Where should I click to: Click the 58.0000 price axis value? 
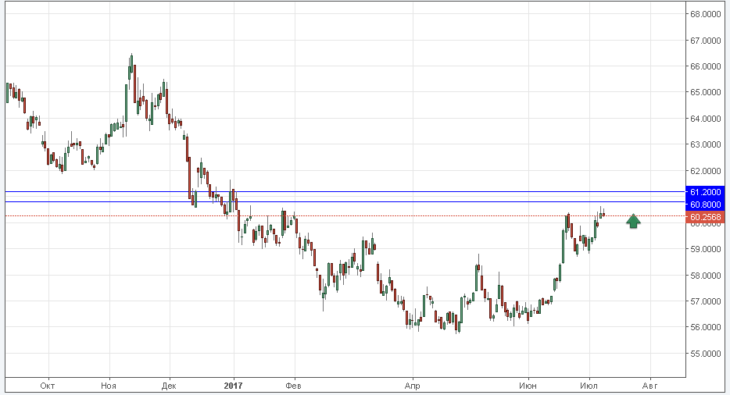(x=705, y=275)
